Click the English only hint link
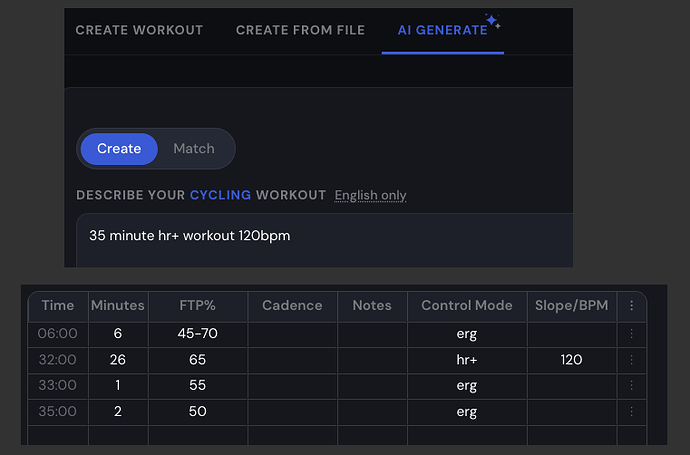Screen dimensions: 690x455 (371, 195)
